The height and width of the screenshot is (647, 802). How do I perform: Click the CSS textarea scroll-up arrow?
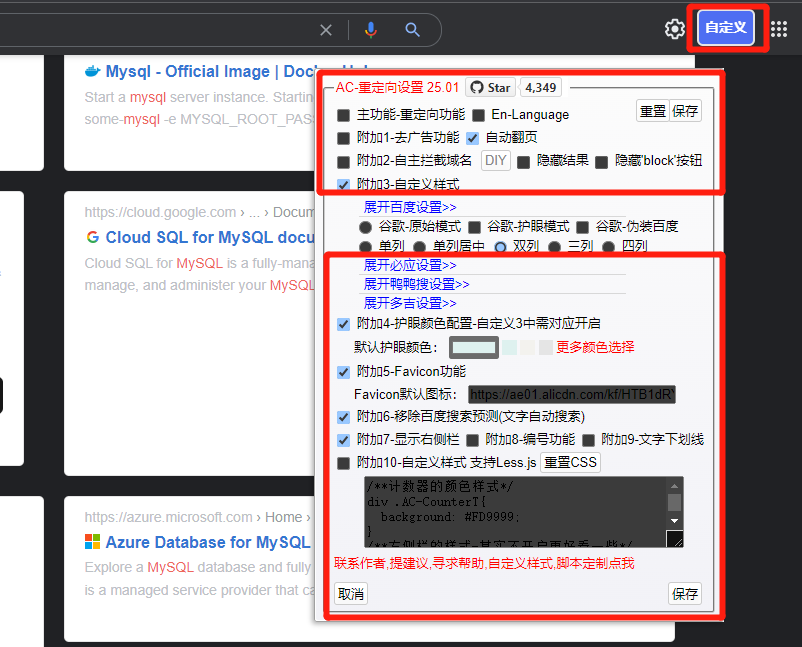[675, 486]
